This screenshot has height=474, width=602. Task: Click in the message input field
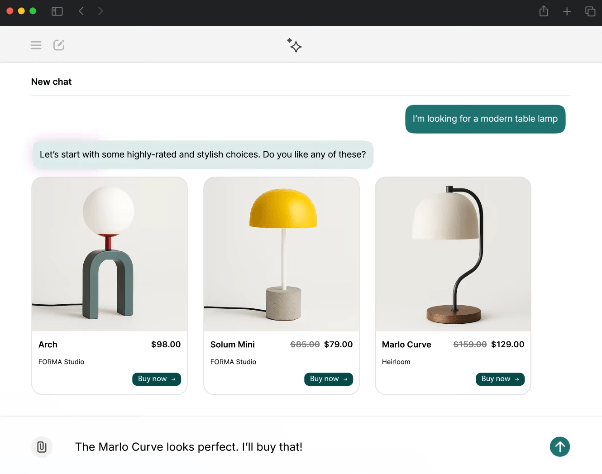(x=303, y=447)
